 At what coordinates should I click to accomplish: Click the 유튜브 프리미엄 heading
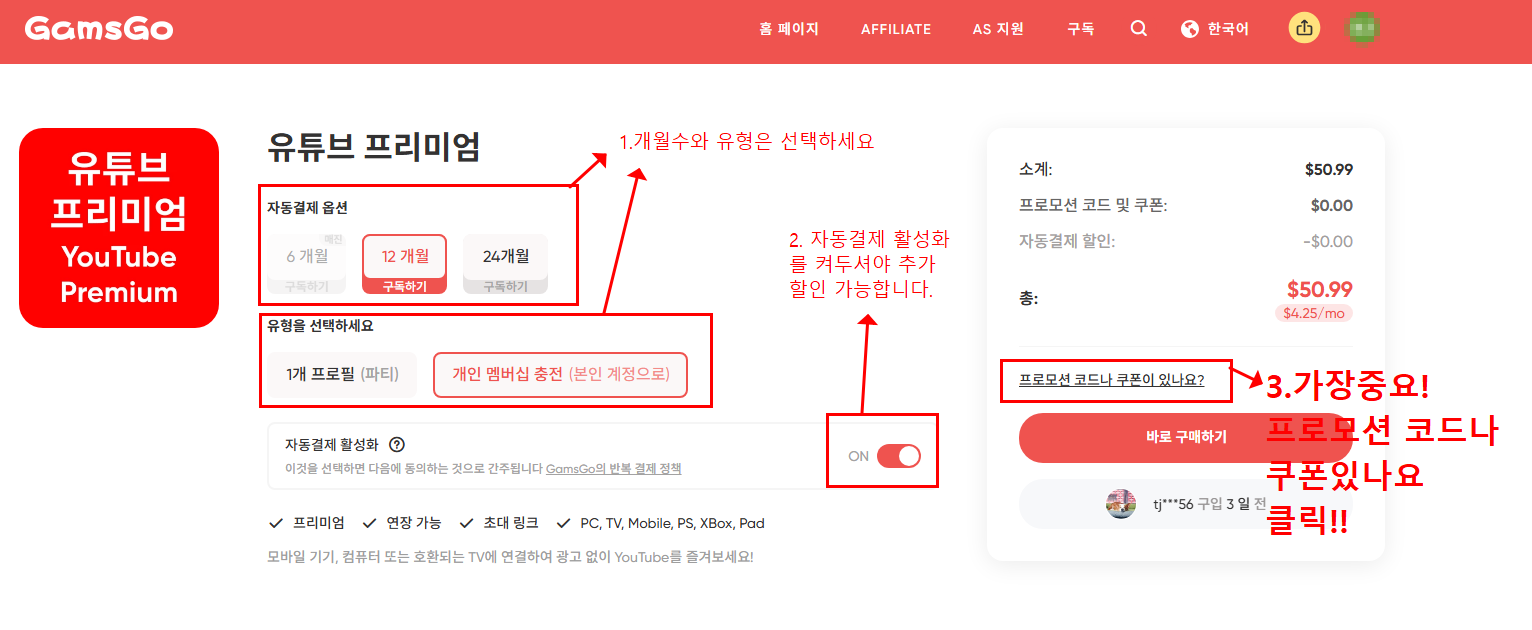click(x=374, y=147)
